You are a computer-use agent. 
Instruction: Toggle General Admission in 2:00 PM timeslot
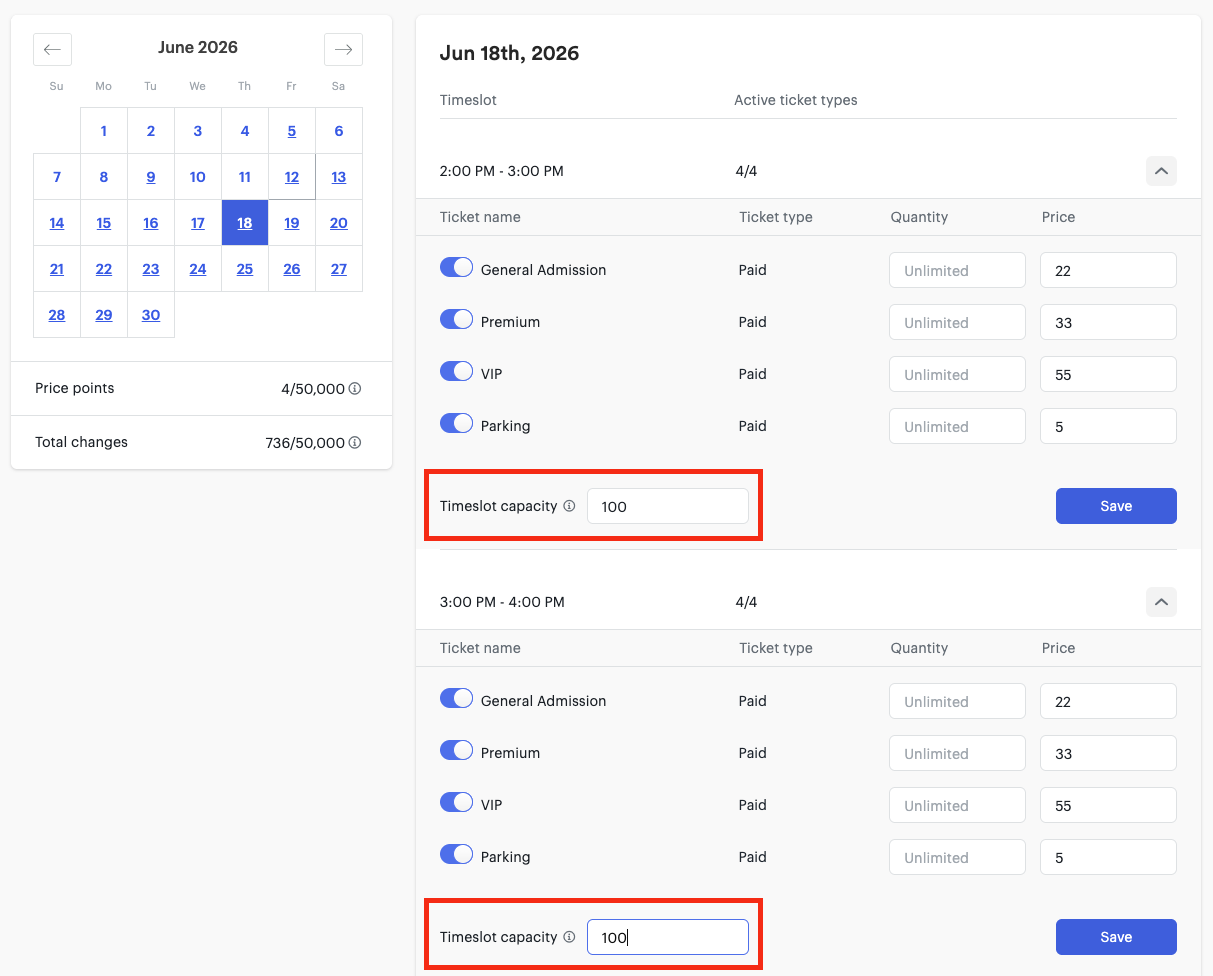456,268
